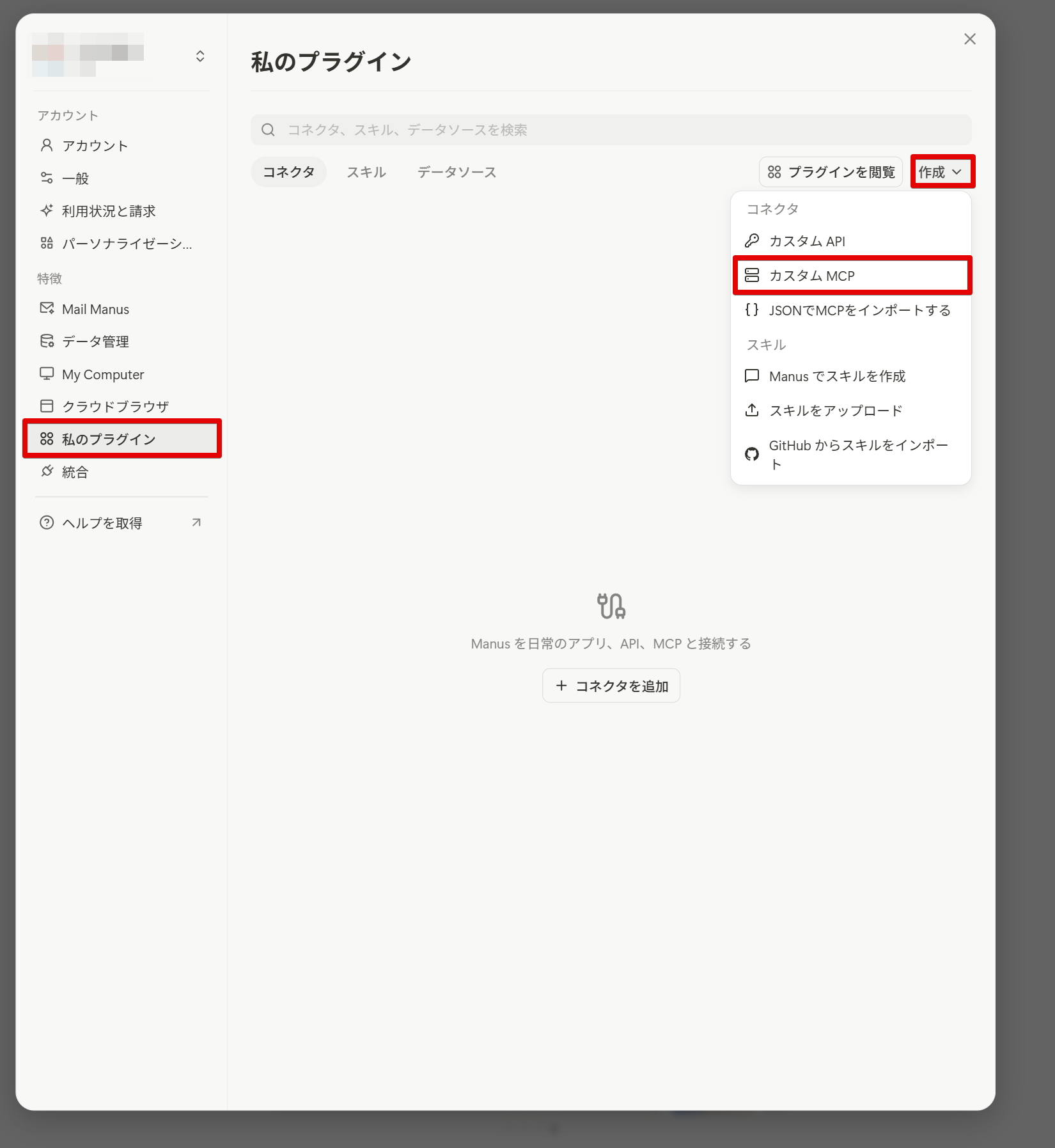
Task: Click the chat bubble skill icon
Action: [752, 376]
